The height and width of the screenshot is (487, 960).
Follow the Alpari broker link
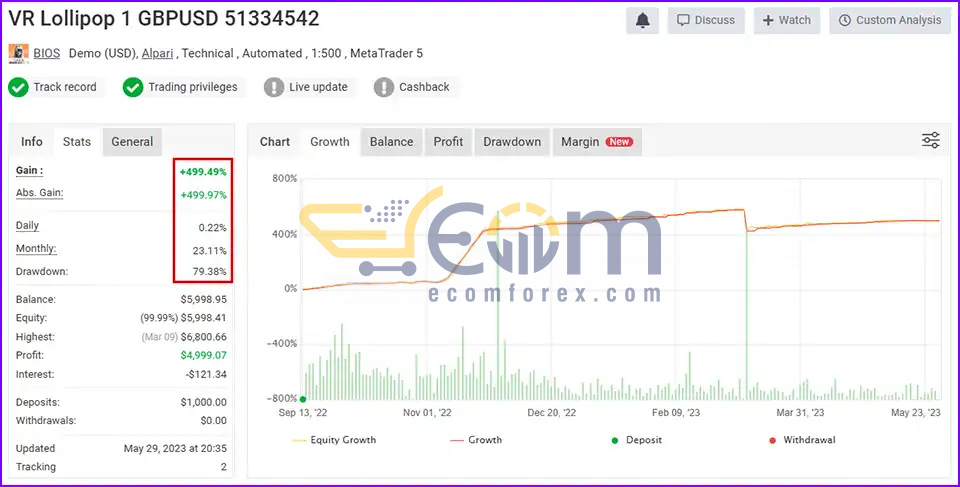pyautogui.click(x=157, y=53)
